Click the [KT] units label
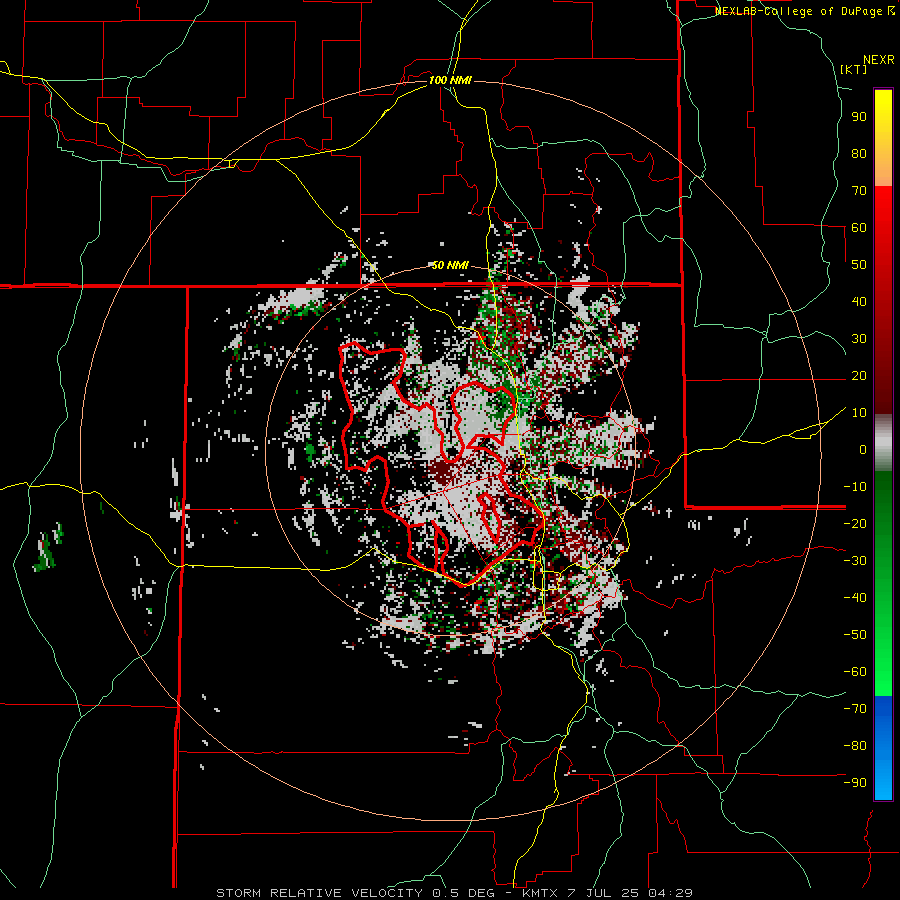The height and width of the screenshot is (900, 900). (854, 69)
